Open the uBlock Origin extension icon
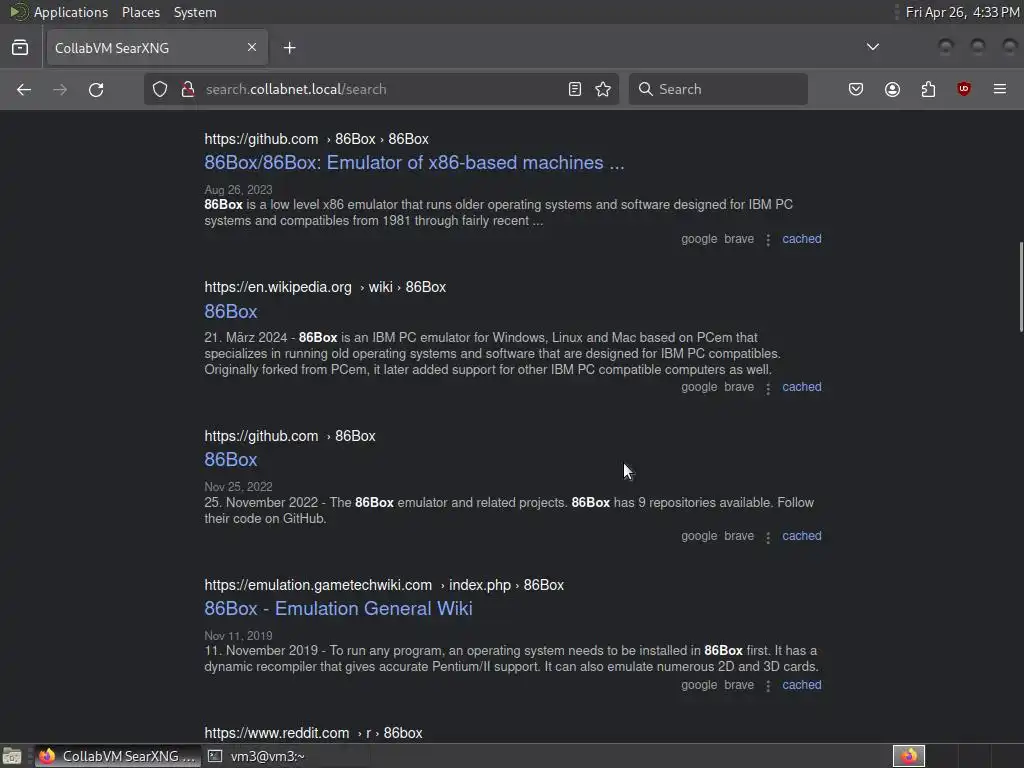Image resolution: width=1024 pixels, height=768 pixels. (x=963, y=89)
